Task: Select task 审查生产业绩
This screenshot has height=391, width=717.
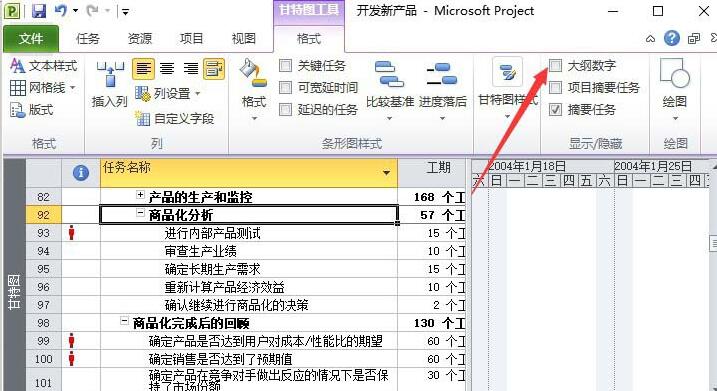Action: click(200, 251)
